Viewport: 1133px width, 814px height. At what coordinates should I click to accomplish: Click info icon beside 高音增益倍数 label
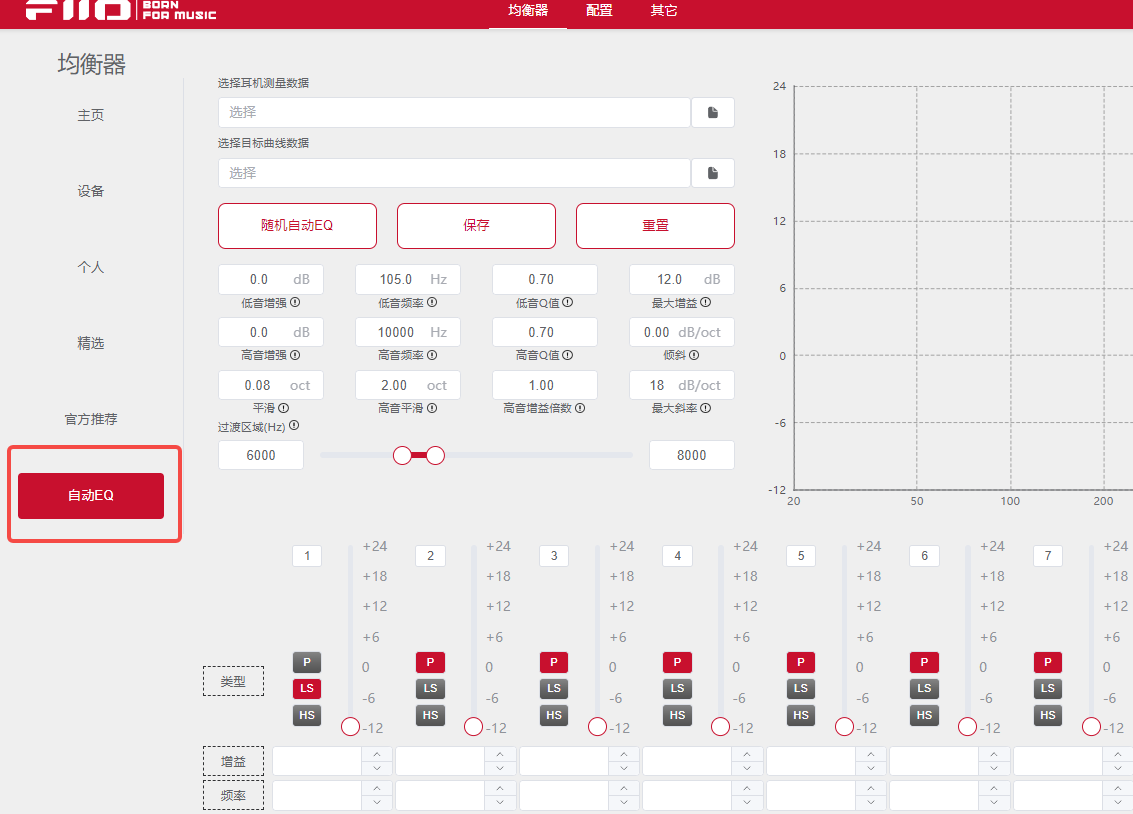click(579, 408)
